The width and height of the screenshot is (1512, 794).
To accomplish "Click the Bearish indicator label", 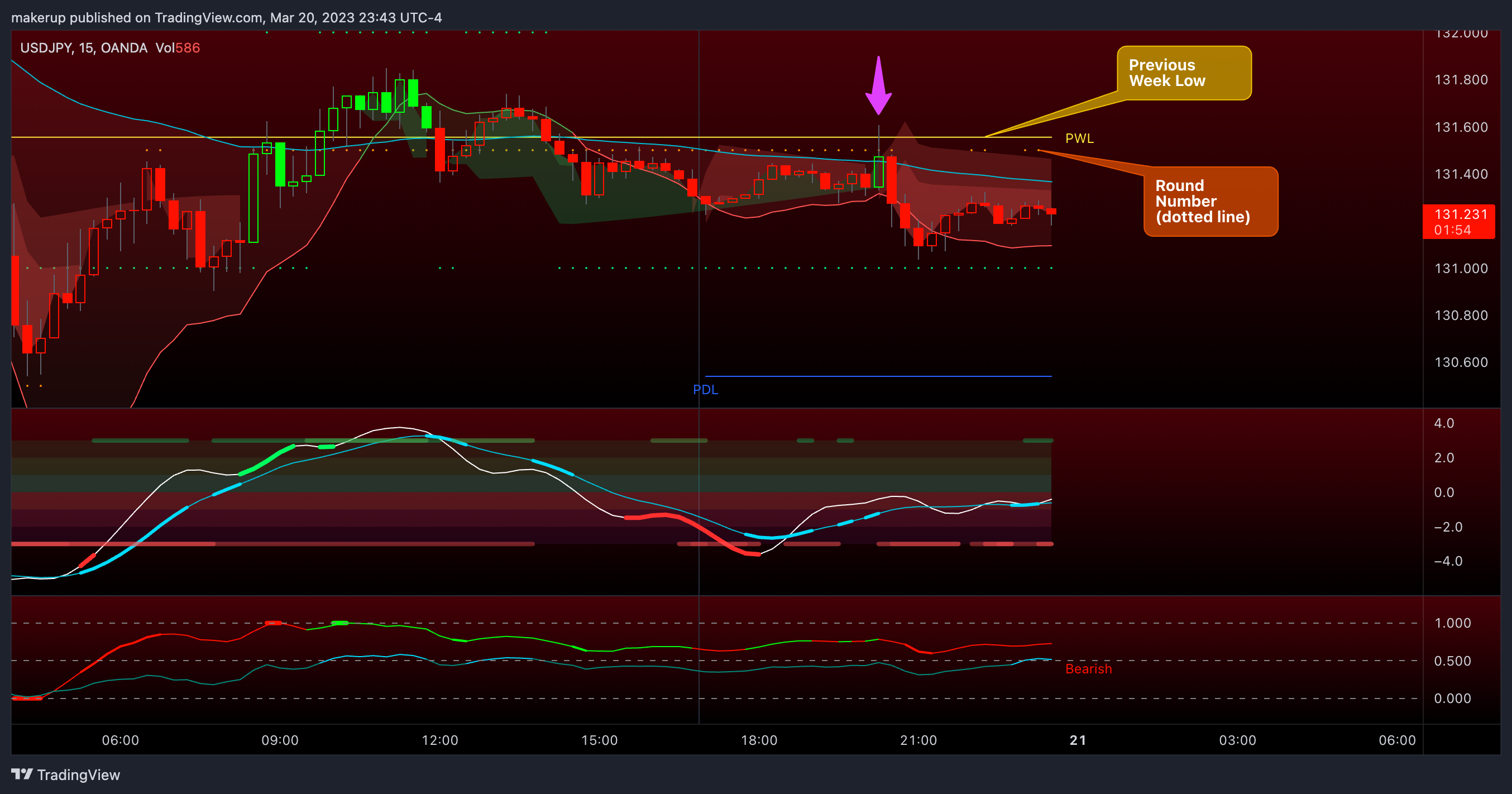I will pos(1088,669).
